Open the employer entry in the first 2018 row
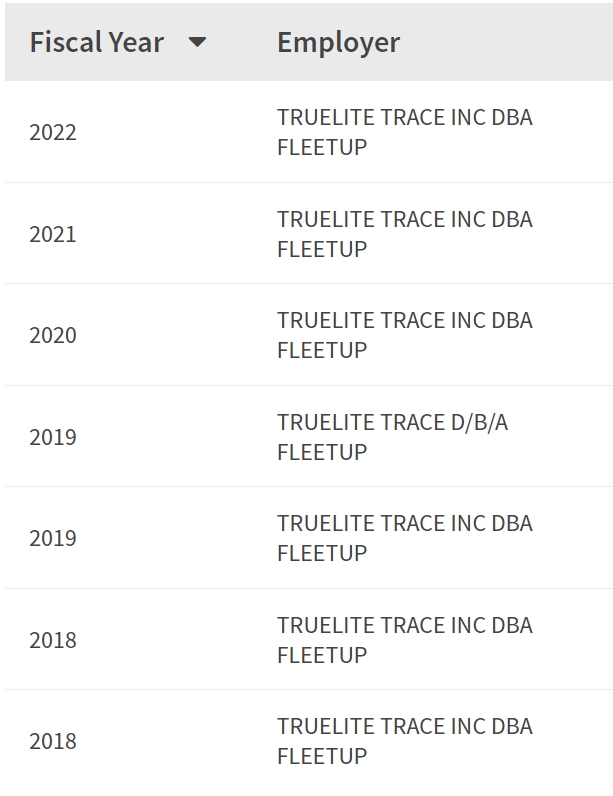Viewport: 613px width, 796px height. click(x=404, y=640)
